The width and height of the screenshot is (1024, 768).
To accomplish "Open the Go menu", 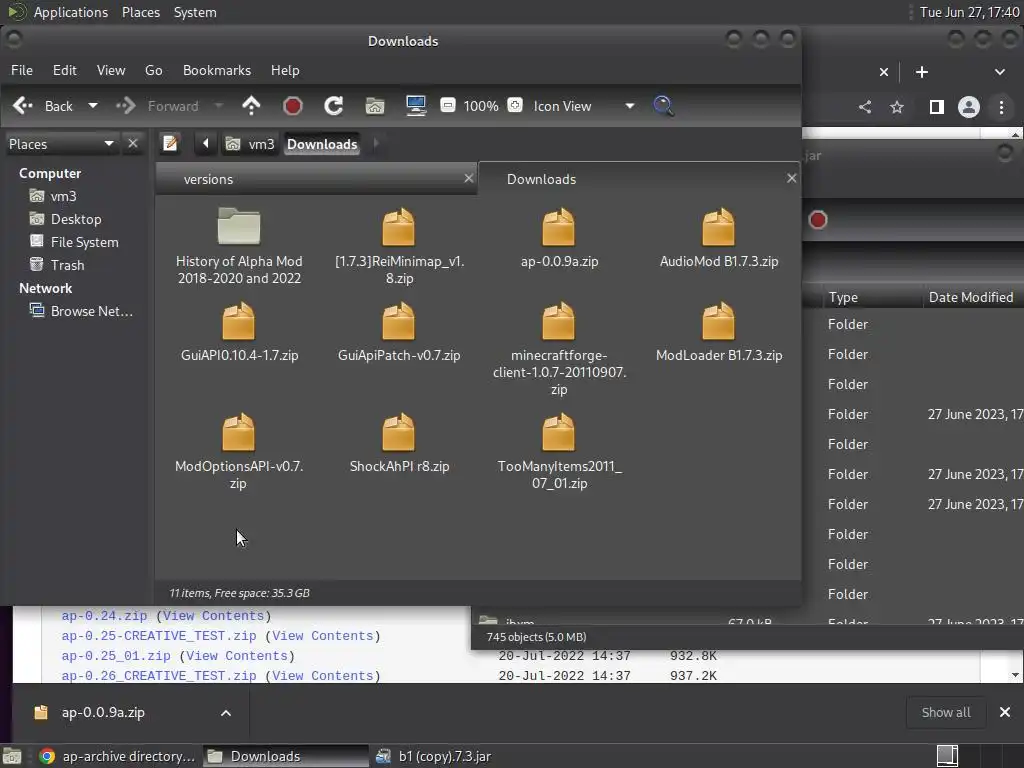I will pos(153,70).
